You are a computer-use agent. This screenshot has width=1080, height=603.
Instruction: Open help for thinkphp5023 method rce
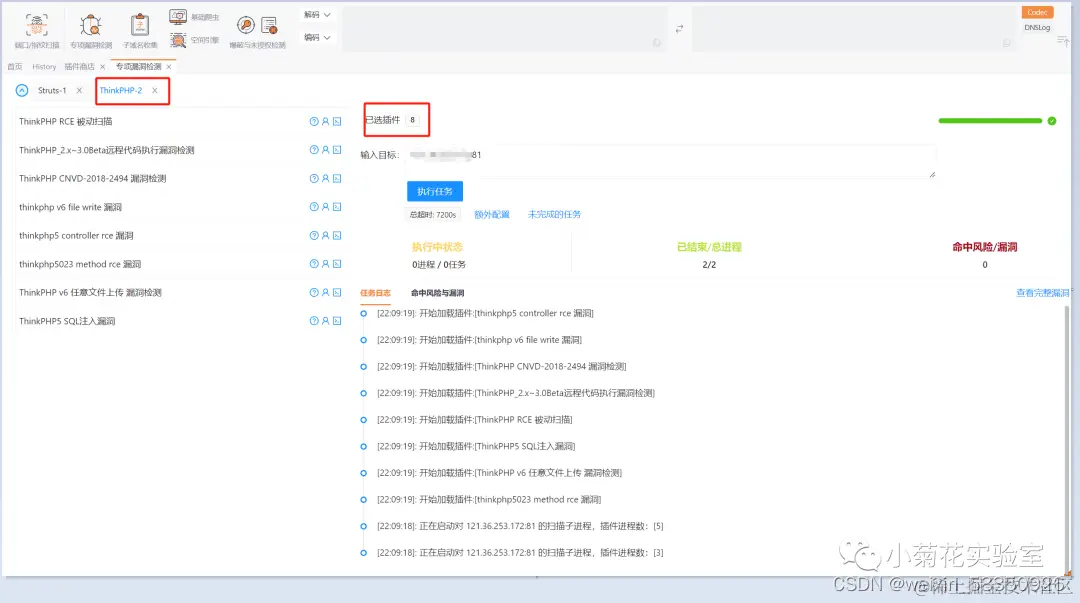point(314,264)
